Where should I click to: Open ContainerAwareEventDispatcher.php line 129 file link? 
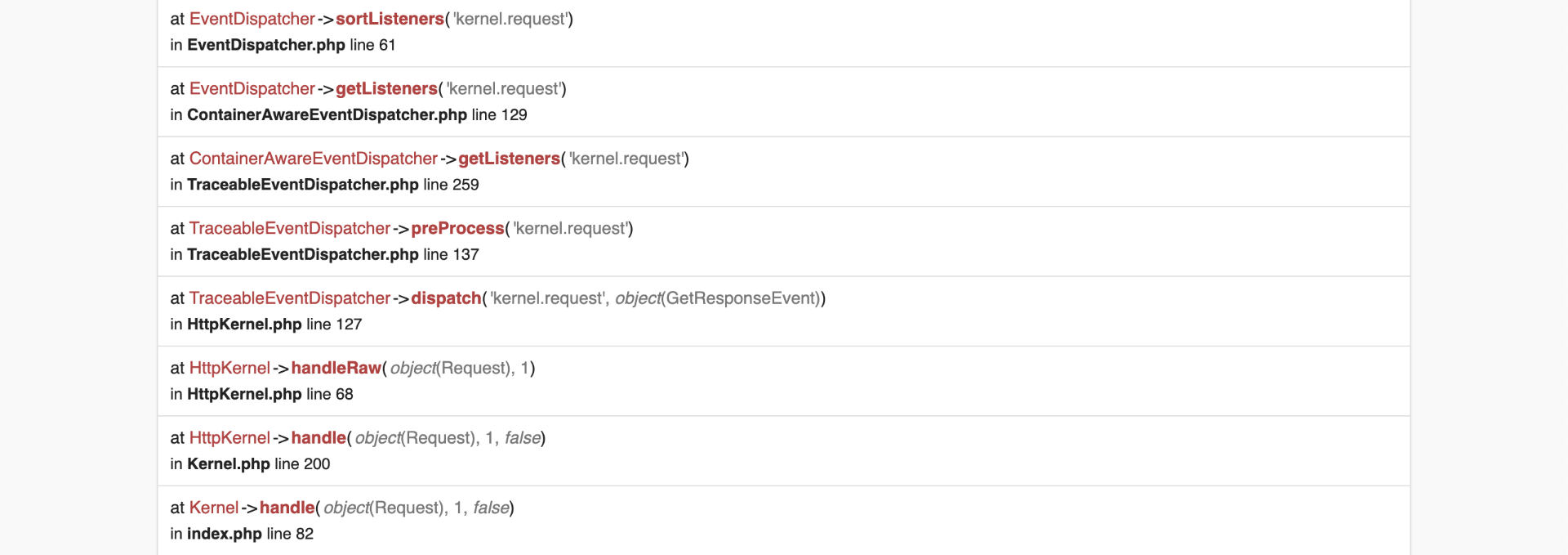(x=327, y=114)
